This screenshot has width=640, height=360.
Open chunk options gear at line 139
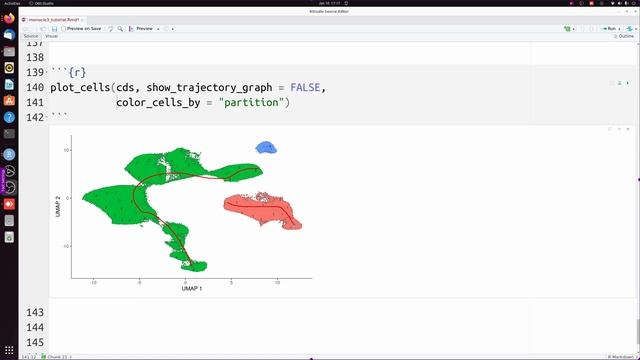611,83
